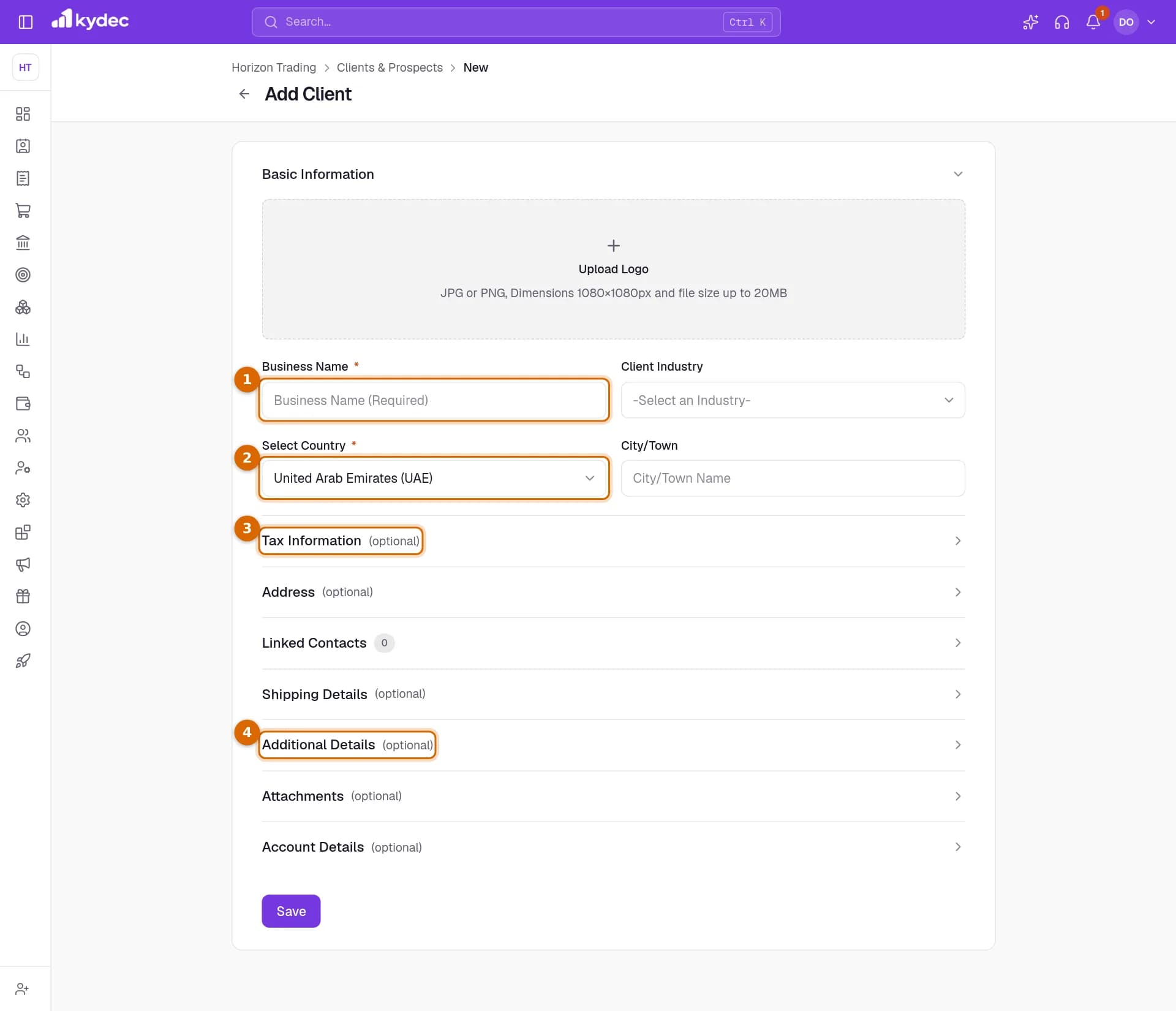Open the bank sidebar icon
Screen dimensions: 1176x1011
click(x=23, y=243)
